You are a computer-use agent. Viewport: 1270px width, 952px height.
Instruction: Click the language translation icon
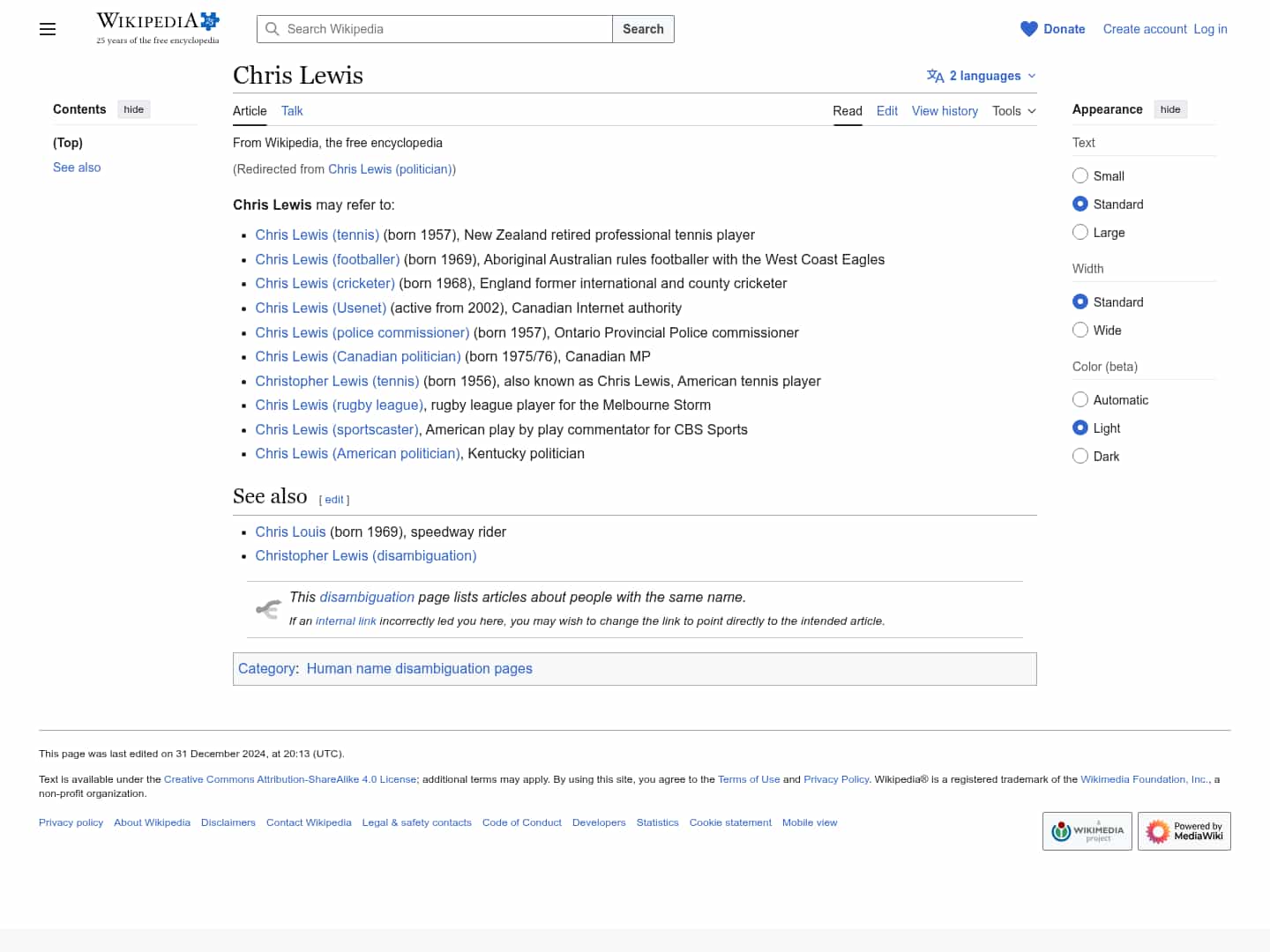point(935,76)
